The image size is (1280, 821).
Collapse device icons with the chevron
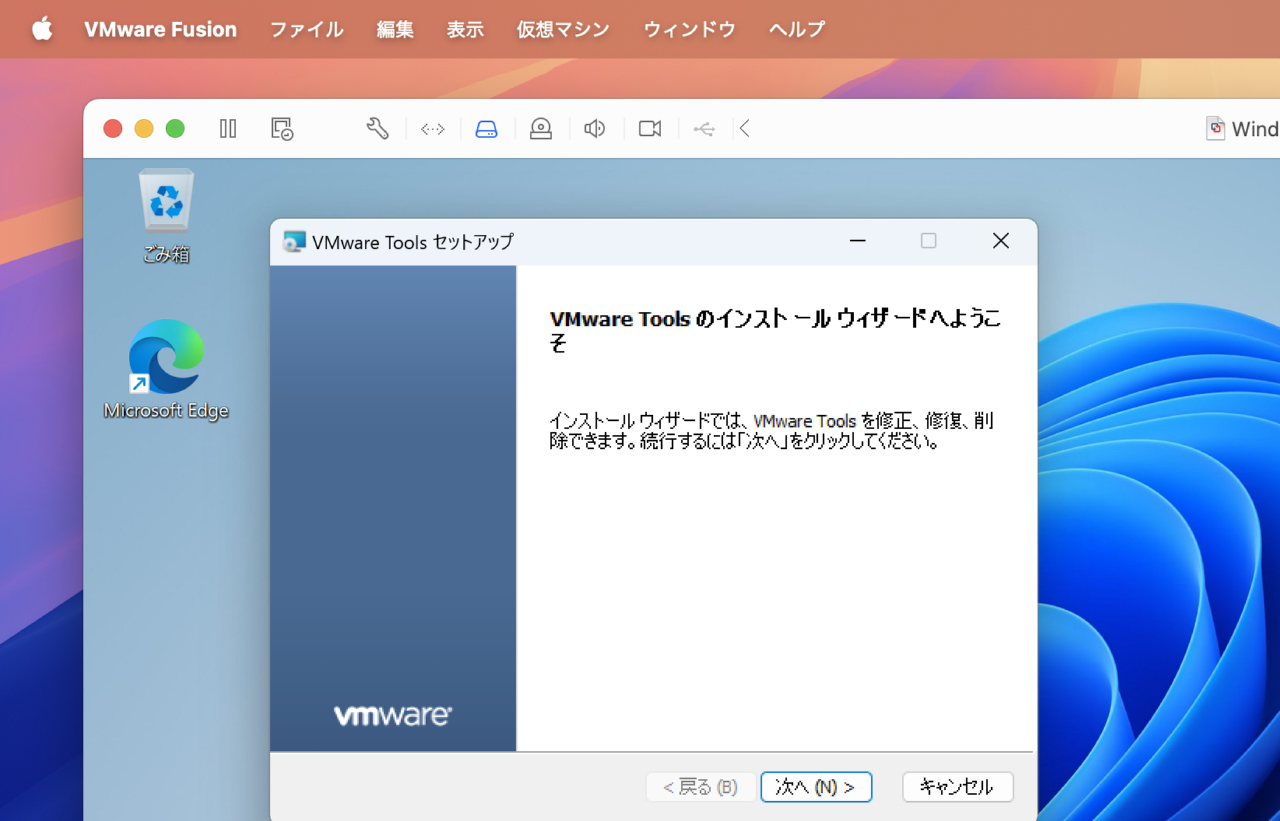(745, 128)
